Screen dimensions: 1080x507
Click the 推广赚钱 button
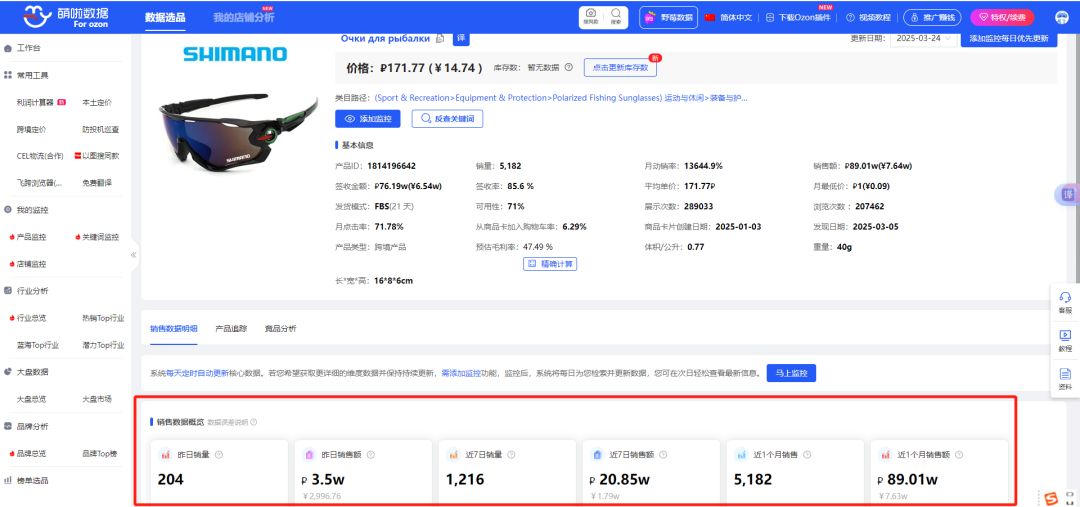(931, 17)
